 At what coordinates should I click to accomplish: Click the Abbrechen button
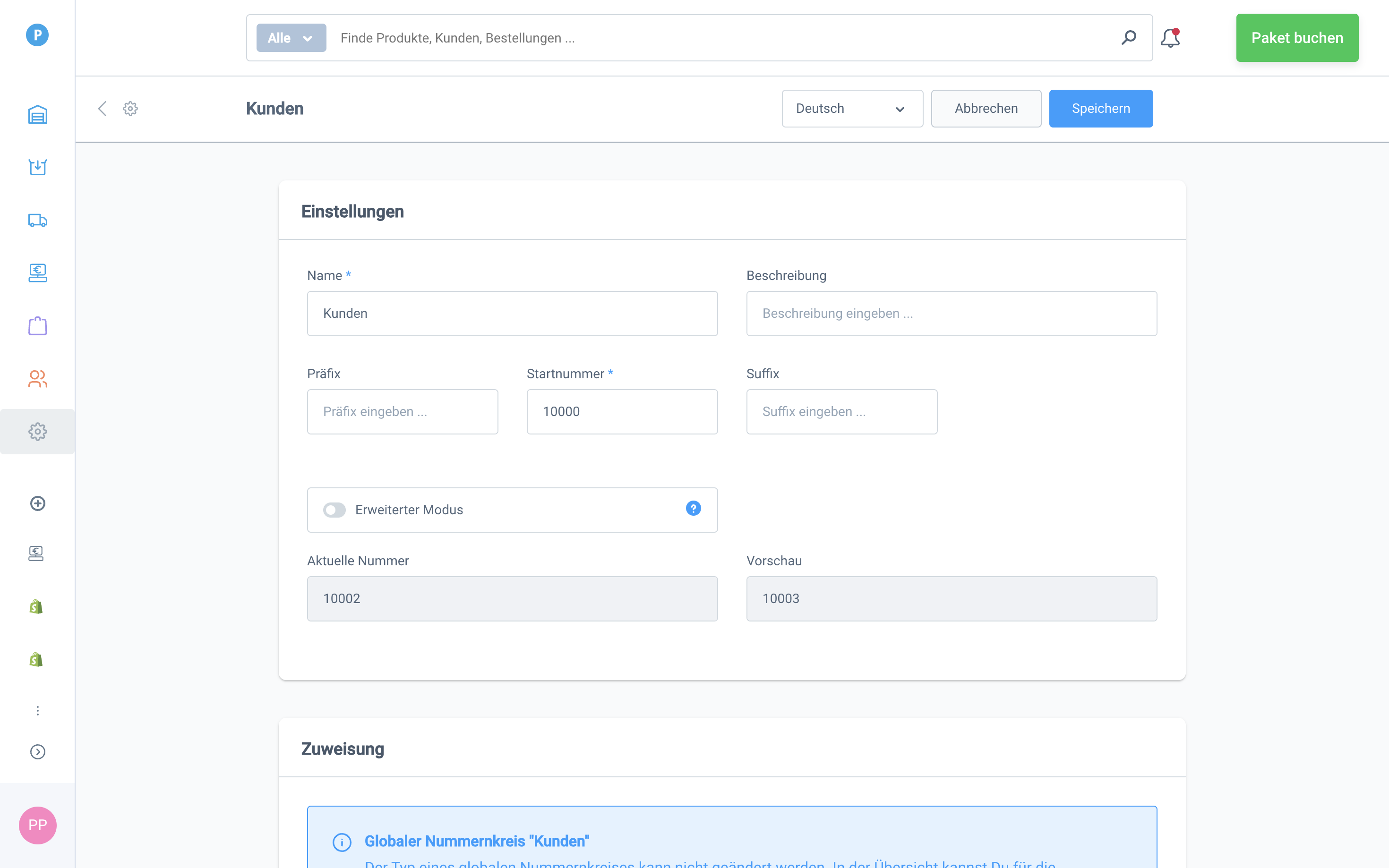(986, 109)
